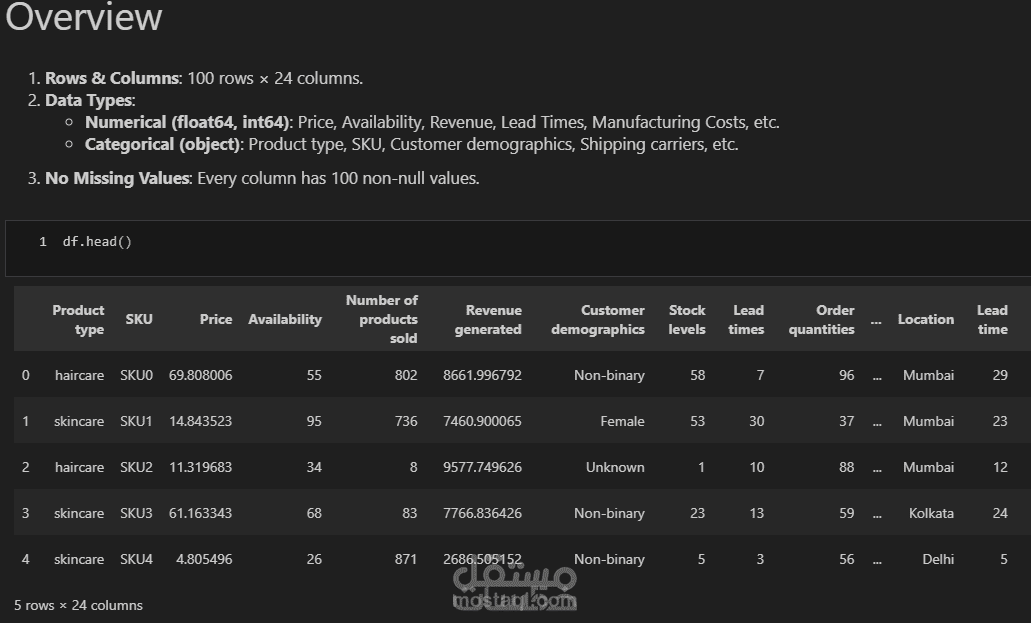
Task: Click the ellipsis in the table header row
Action: [x=876, y=320]
